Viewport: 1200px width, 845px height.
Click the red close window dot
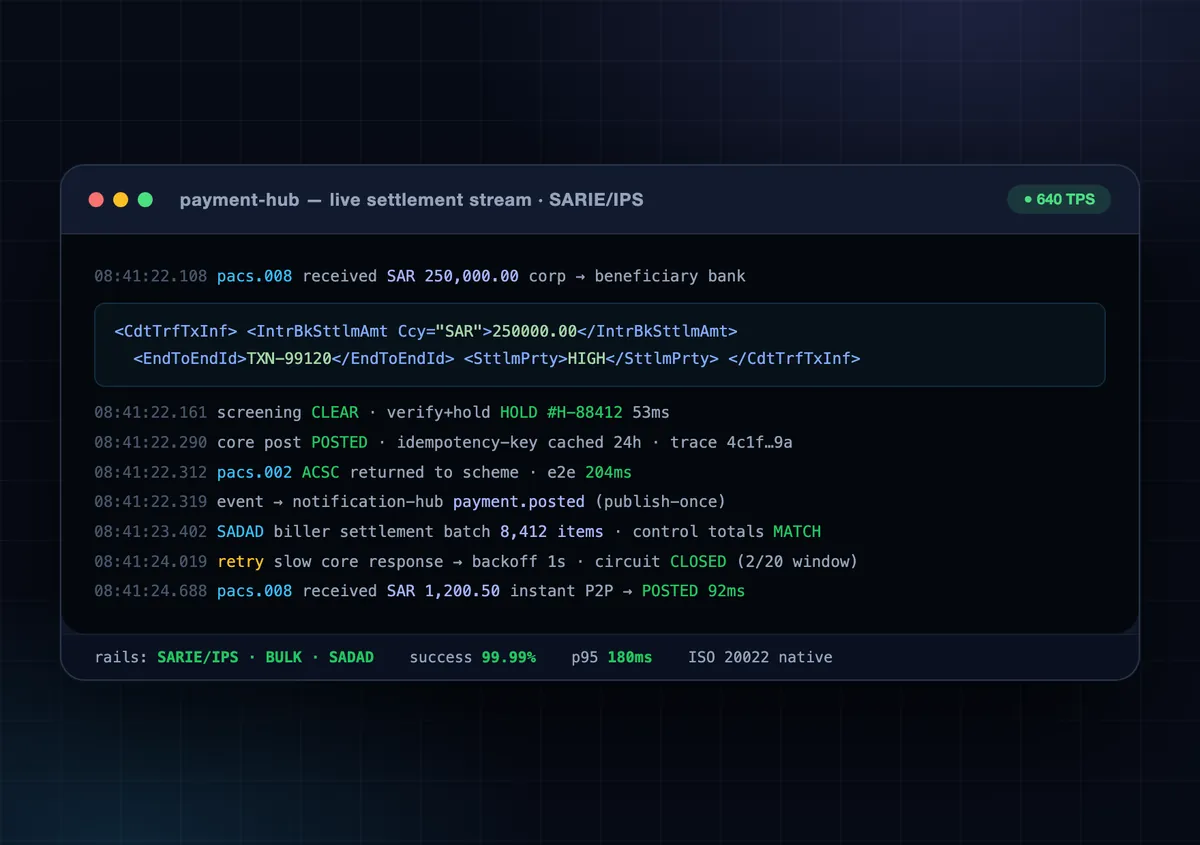coord(96,199)
